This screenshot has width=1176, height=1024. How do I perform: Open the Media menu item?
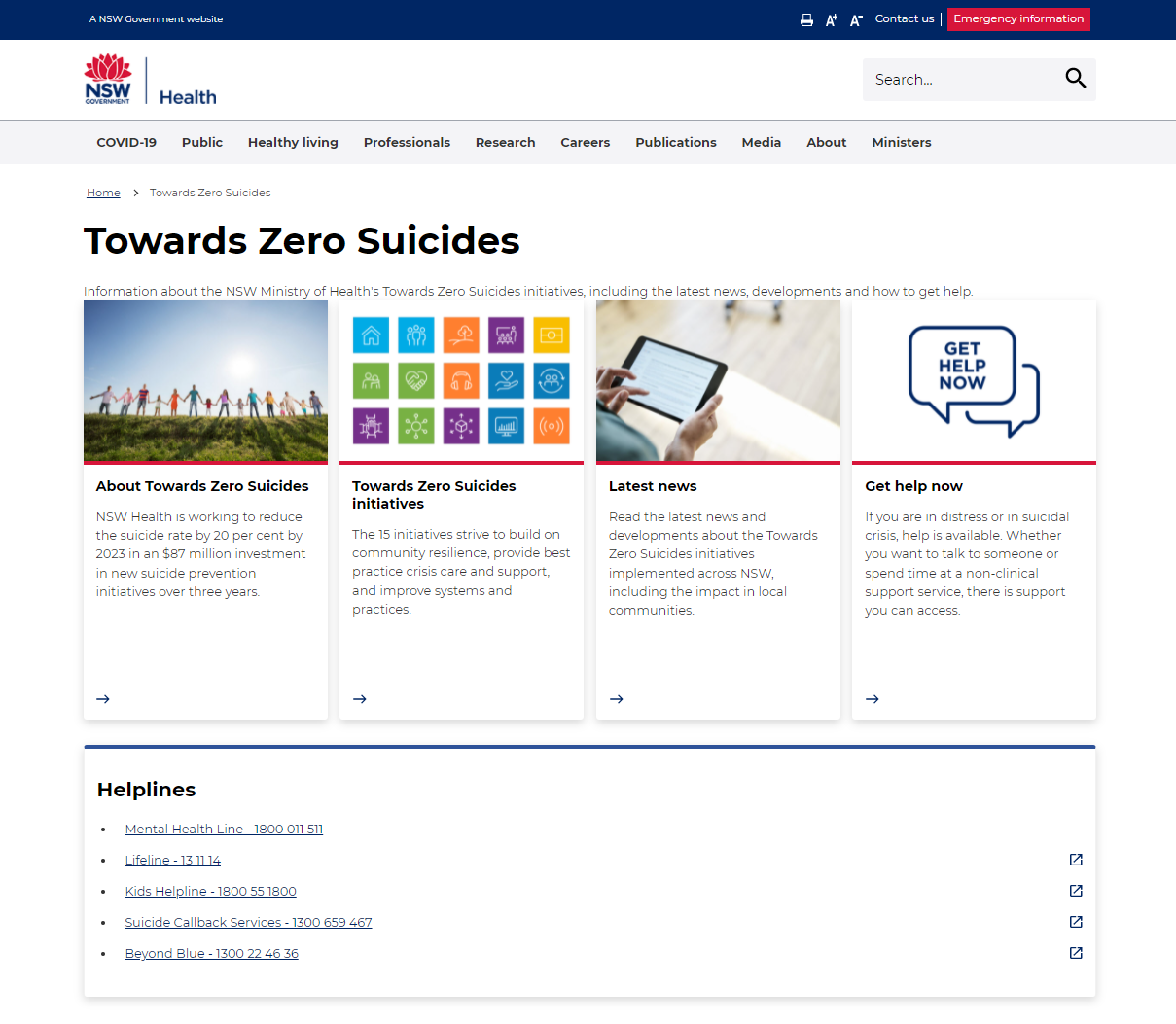(x=762, y=142)
